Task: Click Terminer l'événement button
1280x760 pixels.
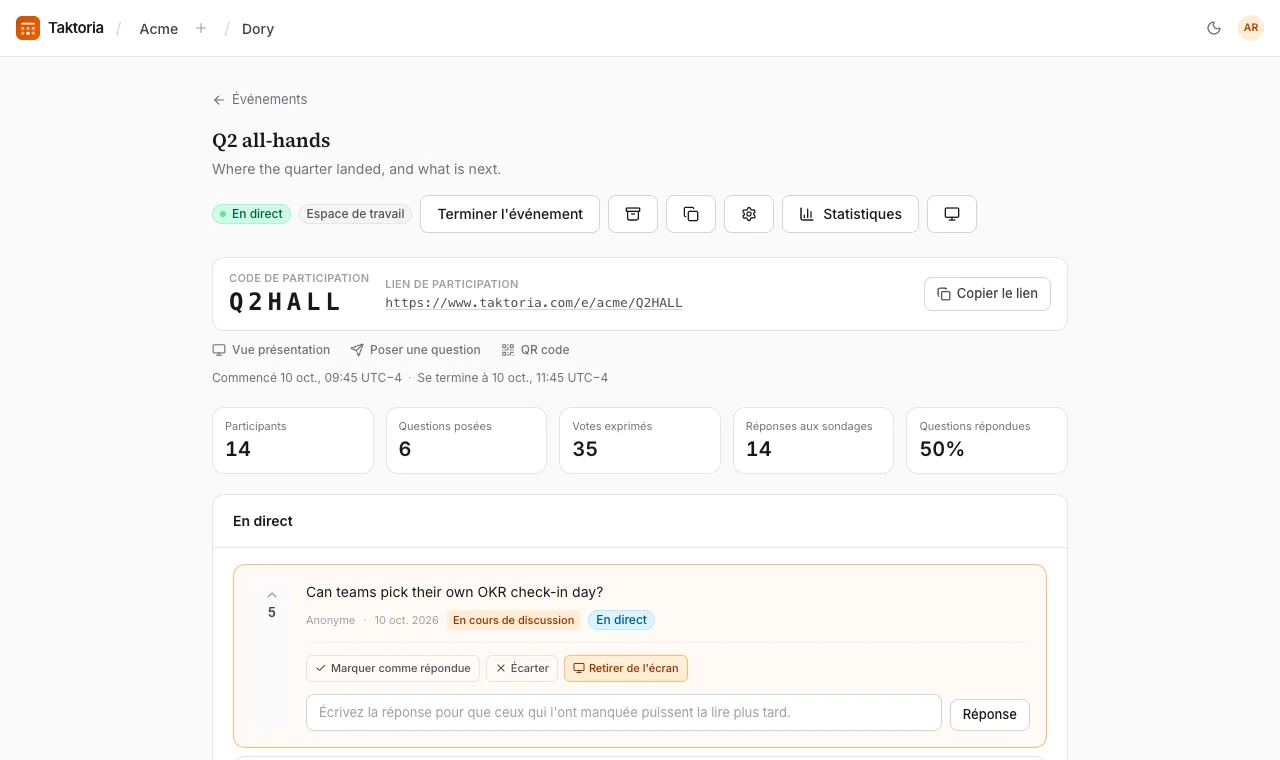Action: (x=510, y=214)
